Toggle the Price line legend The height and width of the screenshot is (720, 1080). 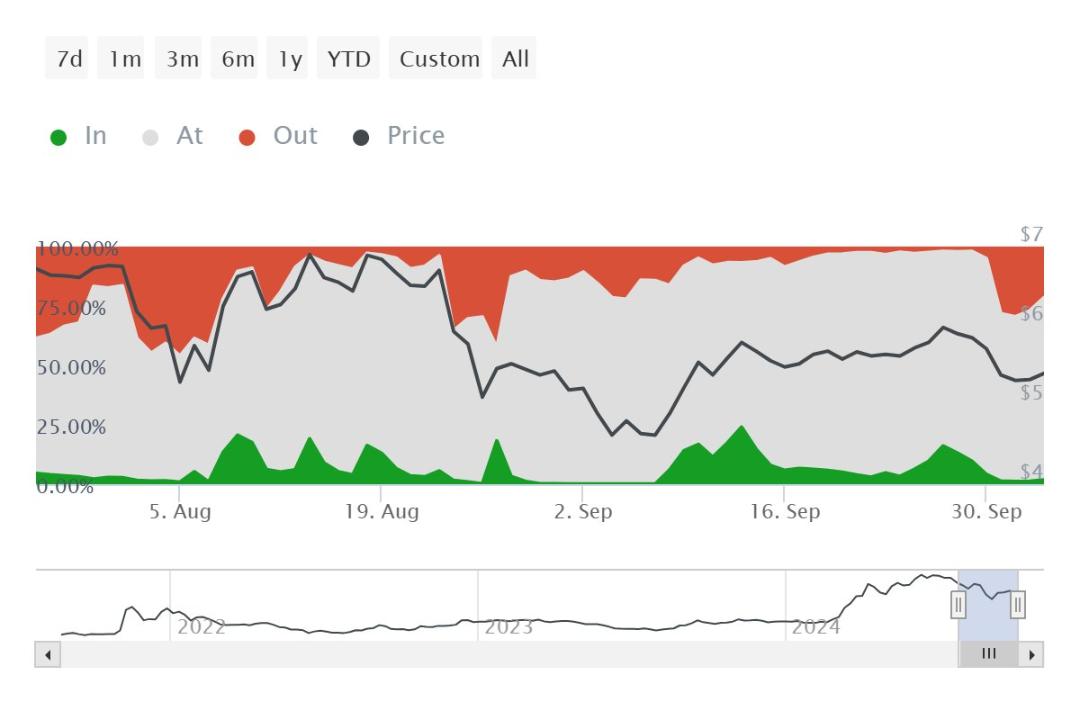point(399,136)
